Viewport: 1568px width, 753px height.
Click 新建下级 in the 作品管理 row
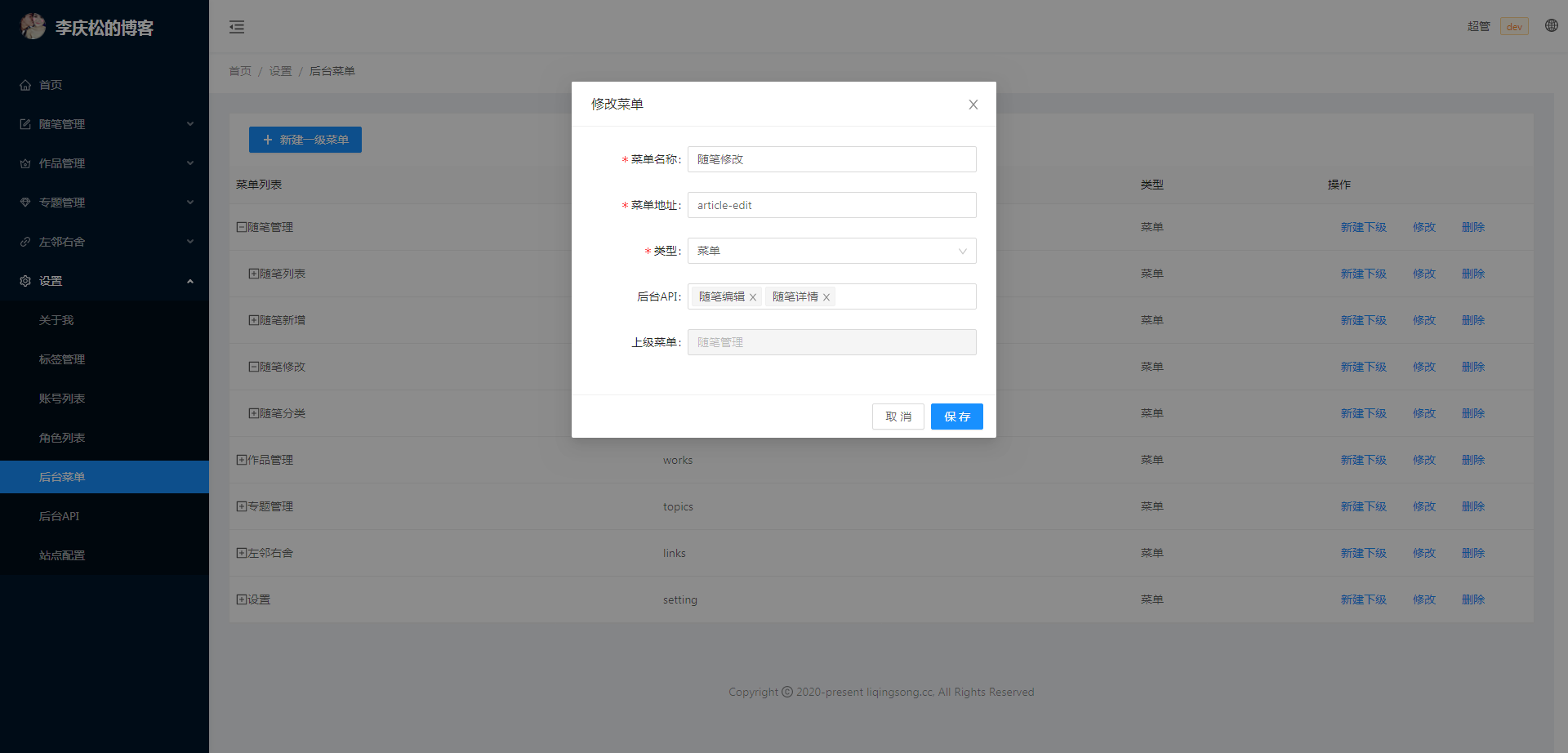pos(1364,460)
